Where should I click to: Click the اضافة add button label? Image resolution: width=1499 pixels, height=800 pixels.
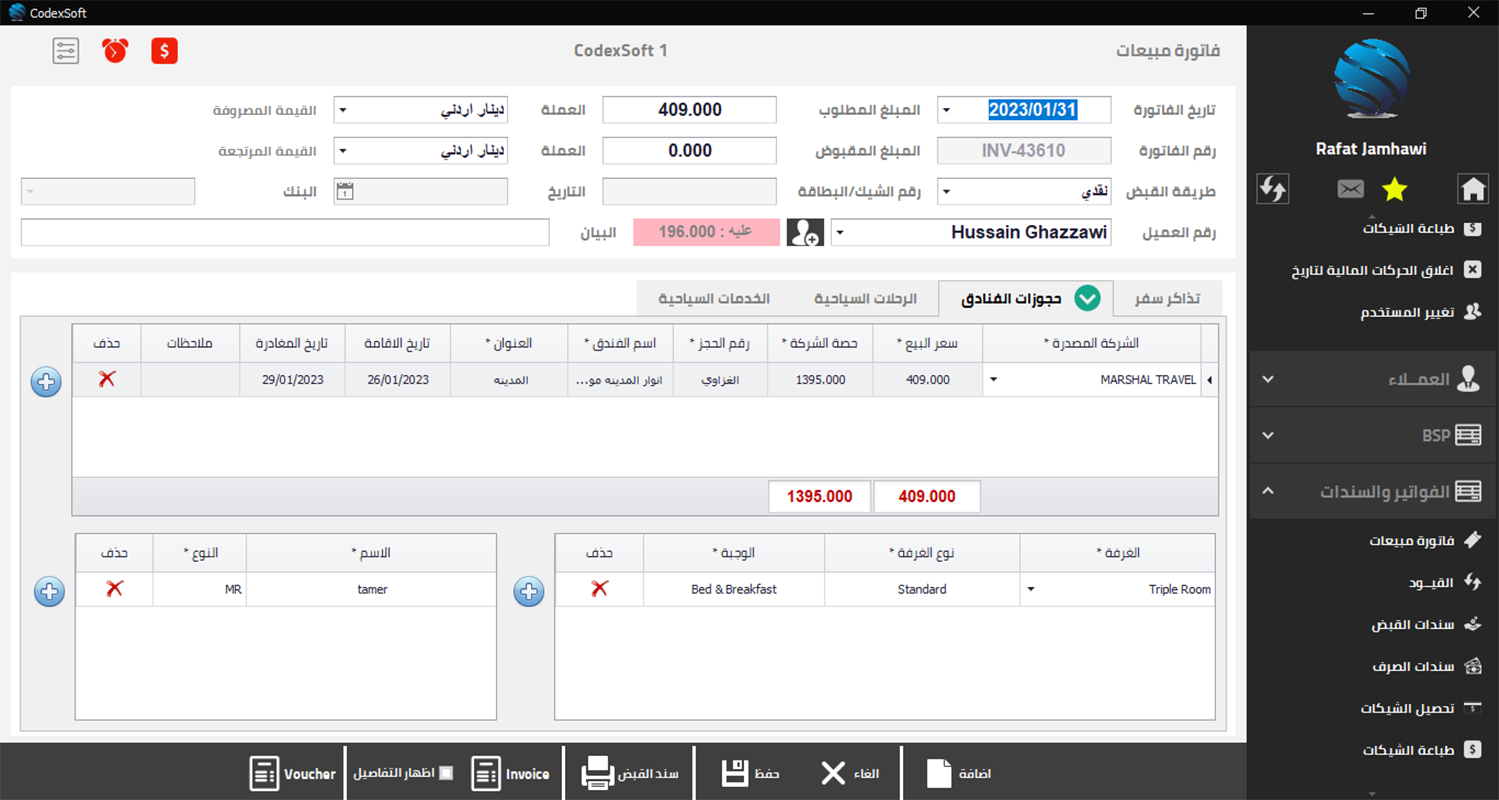coord(975,774)
